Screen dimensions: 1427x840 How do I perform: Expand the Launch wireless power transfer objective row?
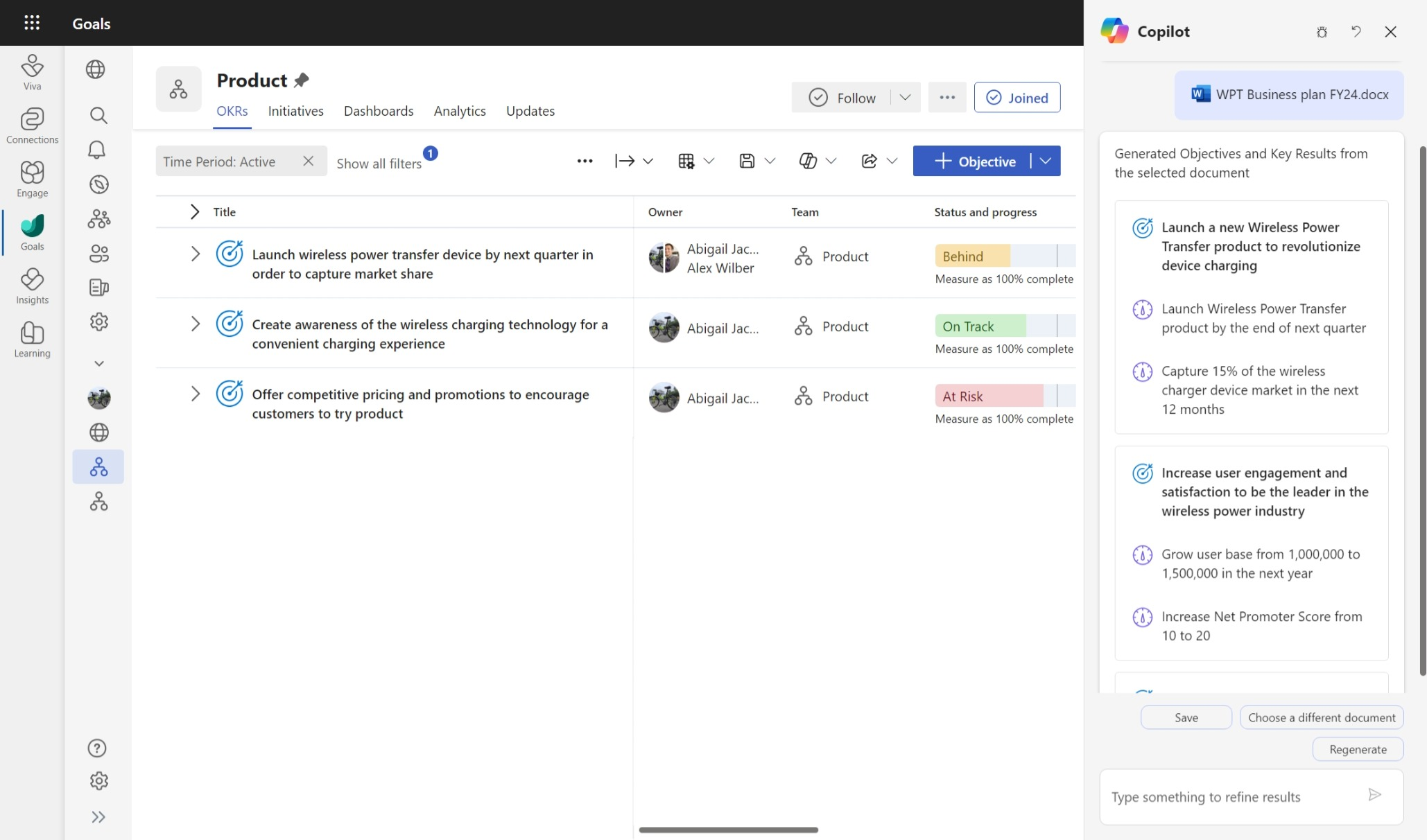[x=195, y=254]
